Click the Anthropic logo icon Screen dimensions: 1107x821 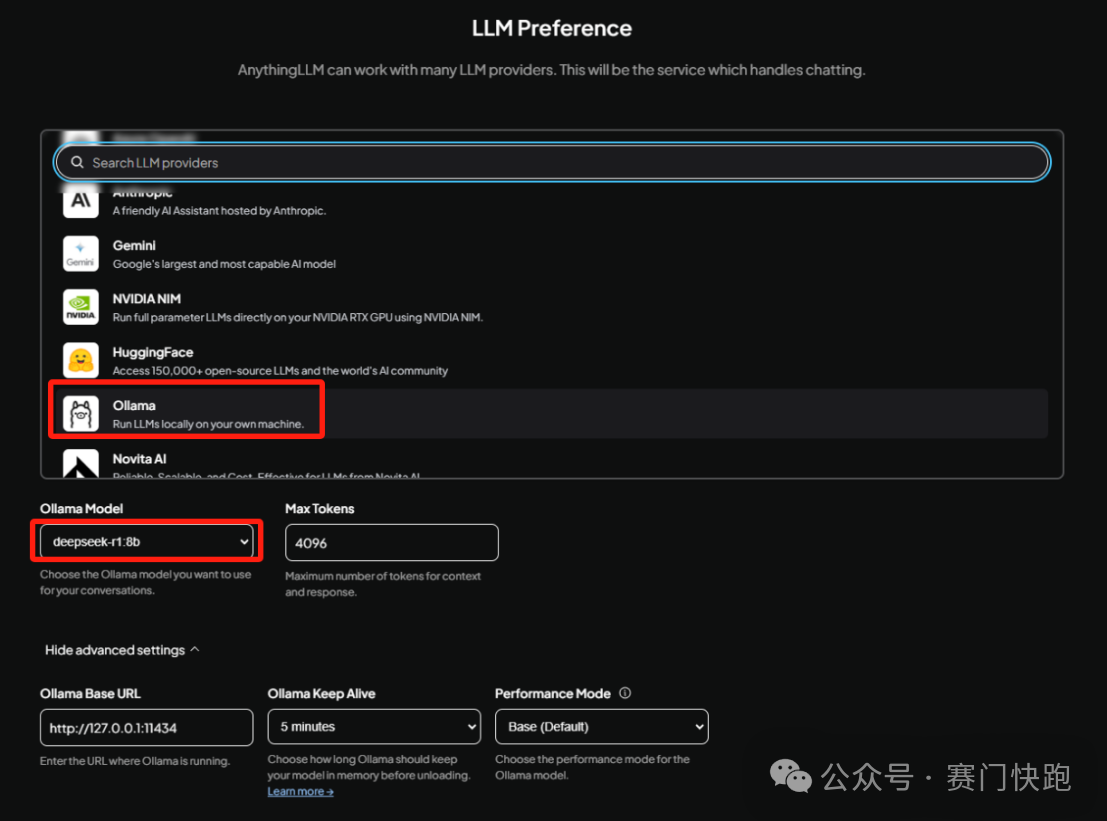point(80,201)
